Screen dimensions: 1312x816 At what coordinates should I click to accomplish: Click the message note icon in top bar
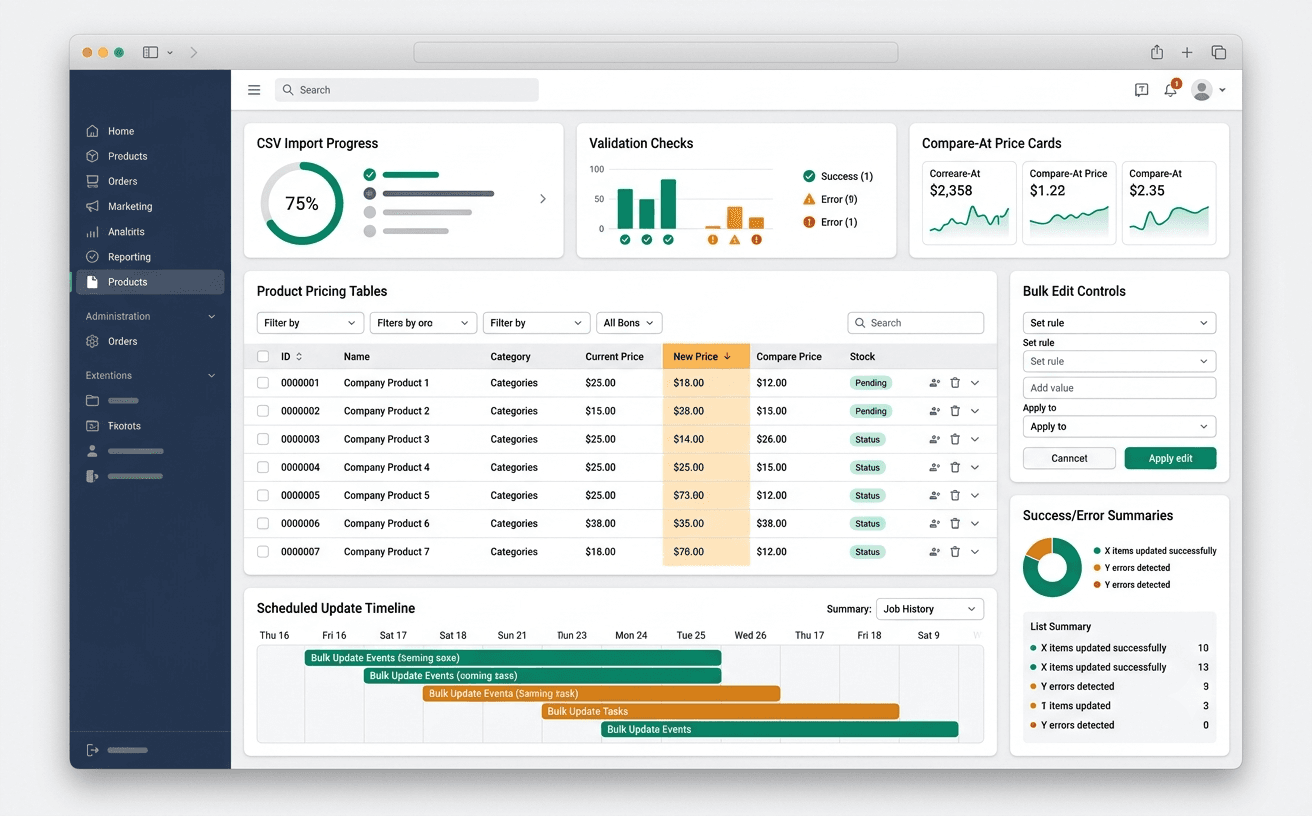(x=1141, y=90)
